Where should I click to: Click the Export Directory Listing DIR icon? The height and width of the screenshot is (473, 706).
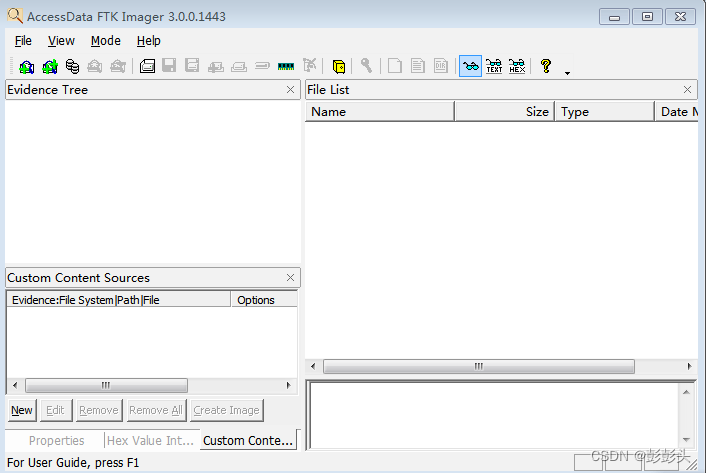441,66
